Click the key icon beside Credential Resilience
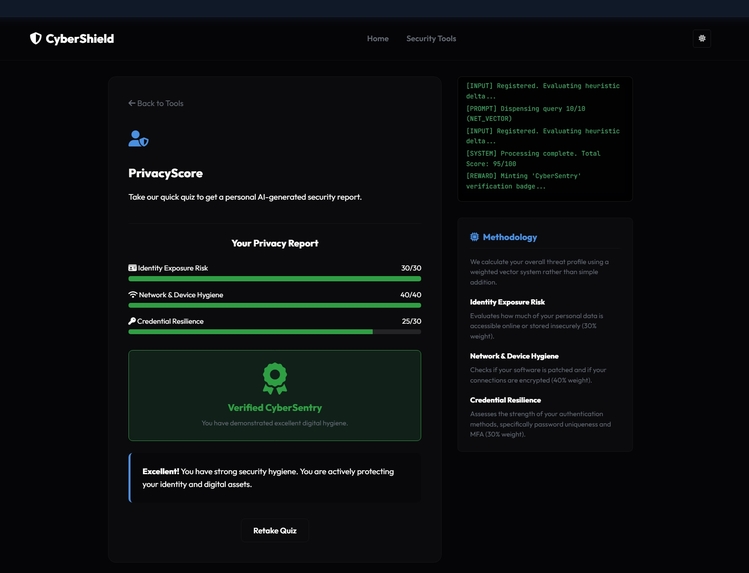Screen dimensions: 749x573 pos(132,321)
